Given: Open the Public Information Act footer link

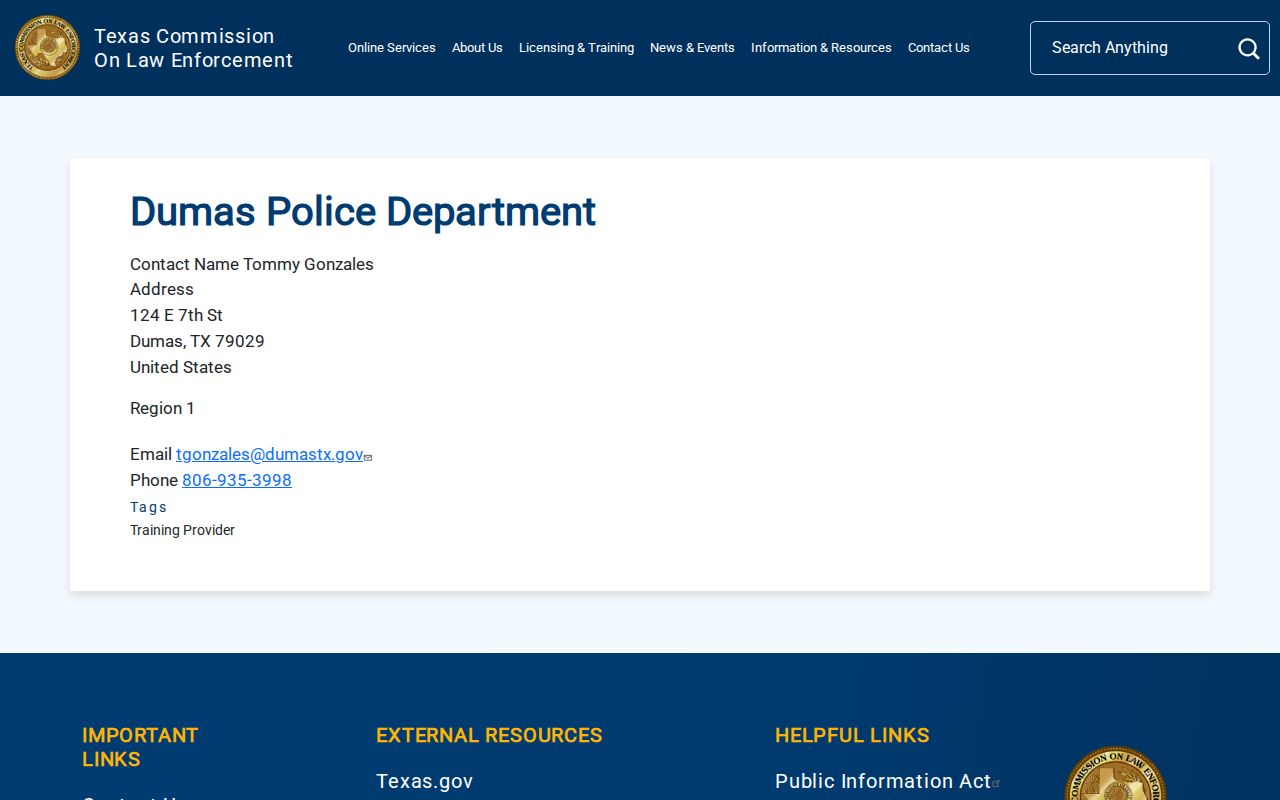Looking at the screenshot, I should pyautogui.click(x=883, y=781).
